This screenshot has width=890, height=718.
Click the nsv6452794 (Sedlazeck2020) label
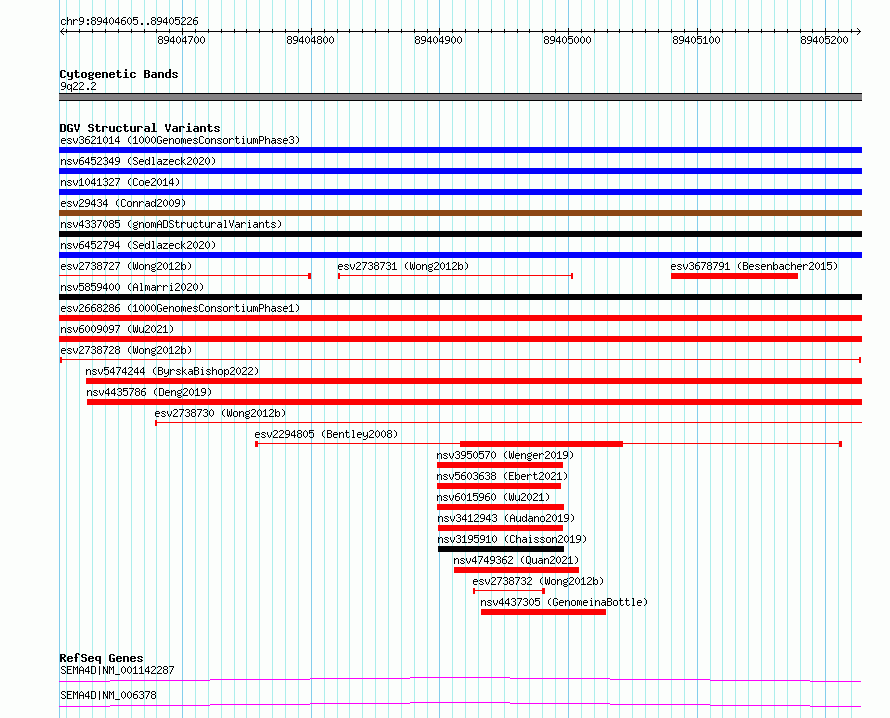tap(138, 245)
